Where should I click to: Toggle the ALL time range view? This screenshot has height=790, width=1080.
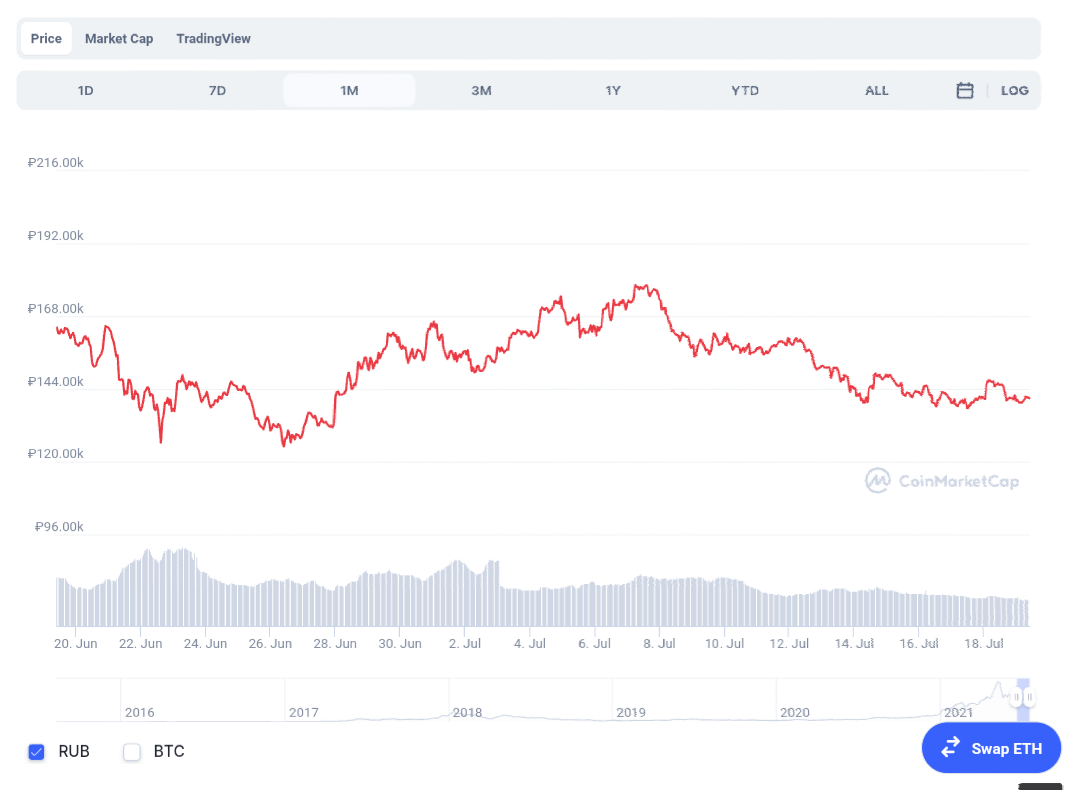(x=876, y=90)
